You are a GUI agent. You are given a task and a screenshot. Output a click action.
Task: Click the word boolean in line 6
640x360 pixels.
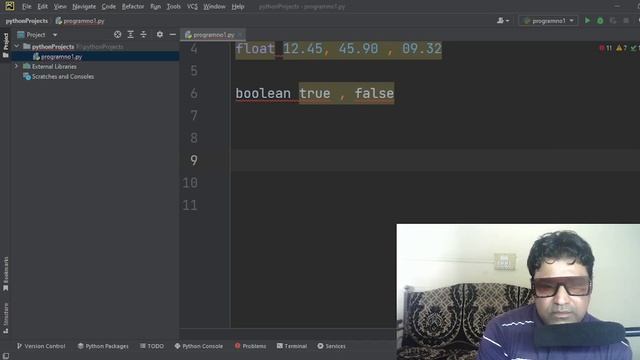[263, 93]
